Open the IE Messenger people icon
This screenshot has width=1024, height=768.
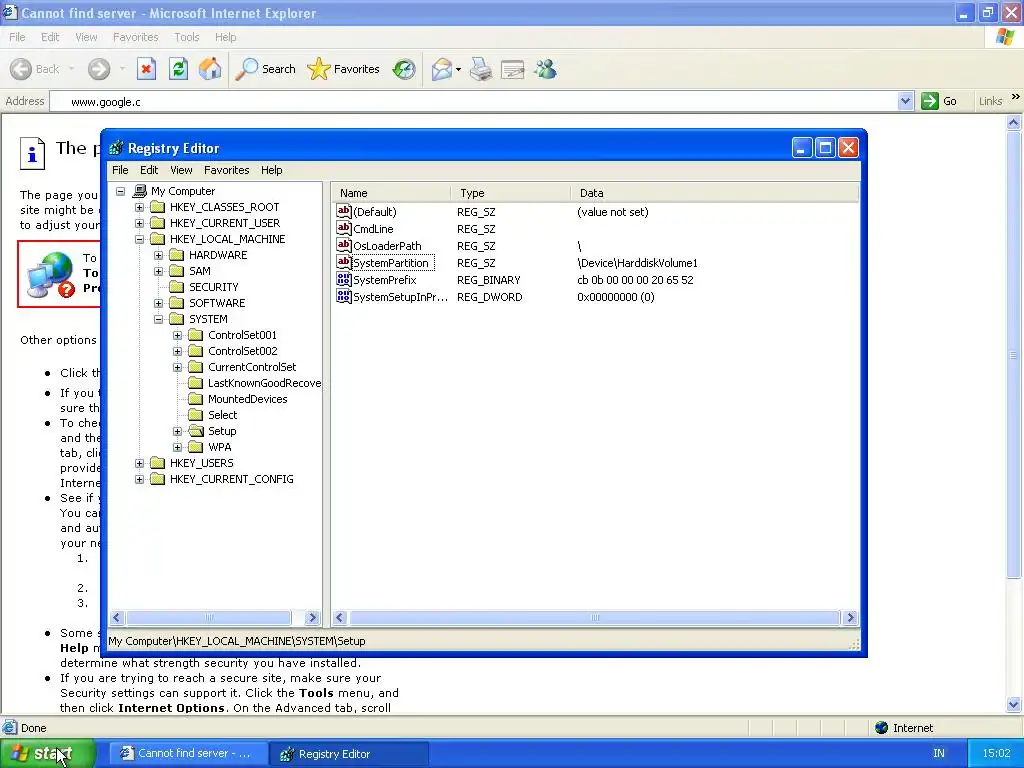545,69
